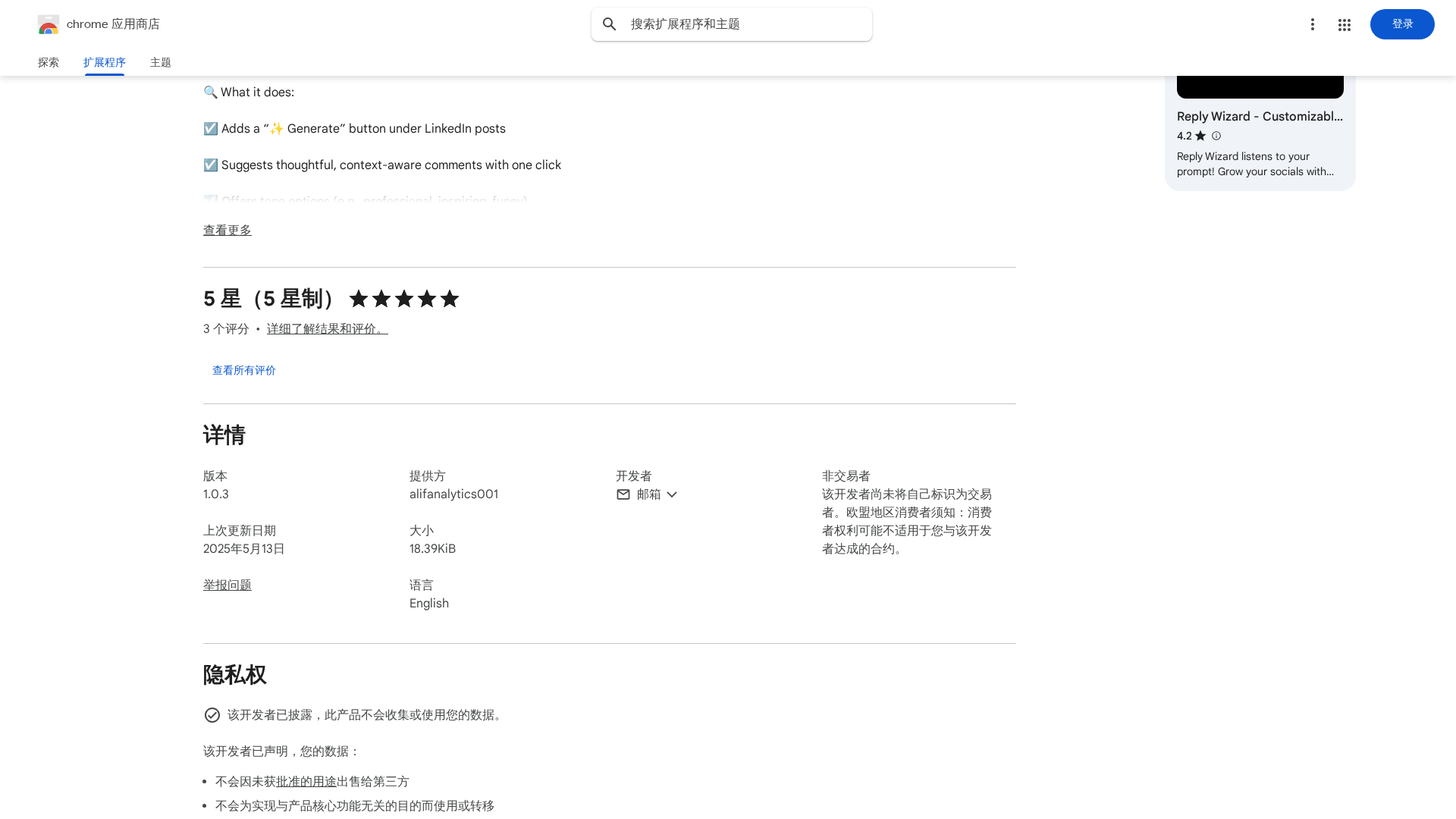Image resolution: width=1456 pixels, height=819 pixels.
Task: Click the search magnifier icon
Action: click(x=610, y=24)
